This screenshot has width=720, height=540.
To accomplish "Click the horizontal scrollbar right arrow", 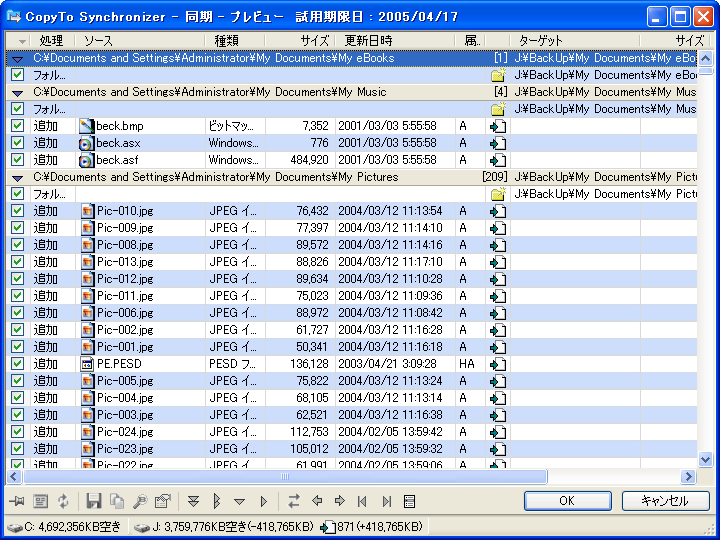I will 688,476.
